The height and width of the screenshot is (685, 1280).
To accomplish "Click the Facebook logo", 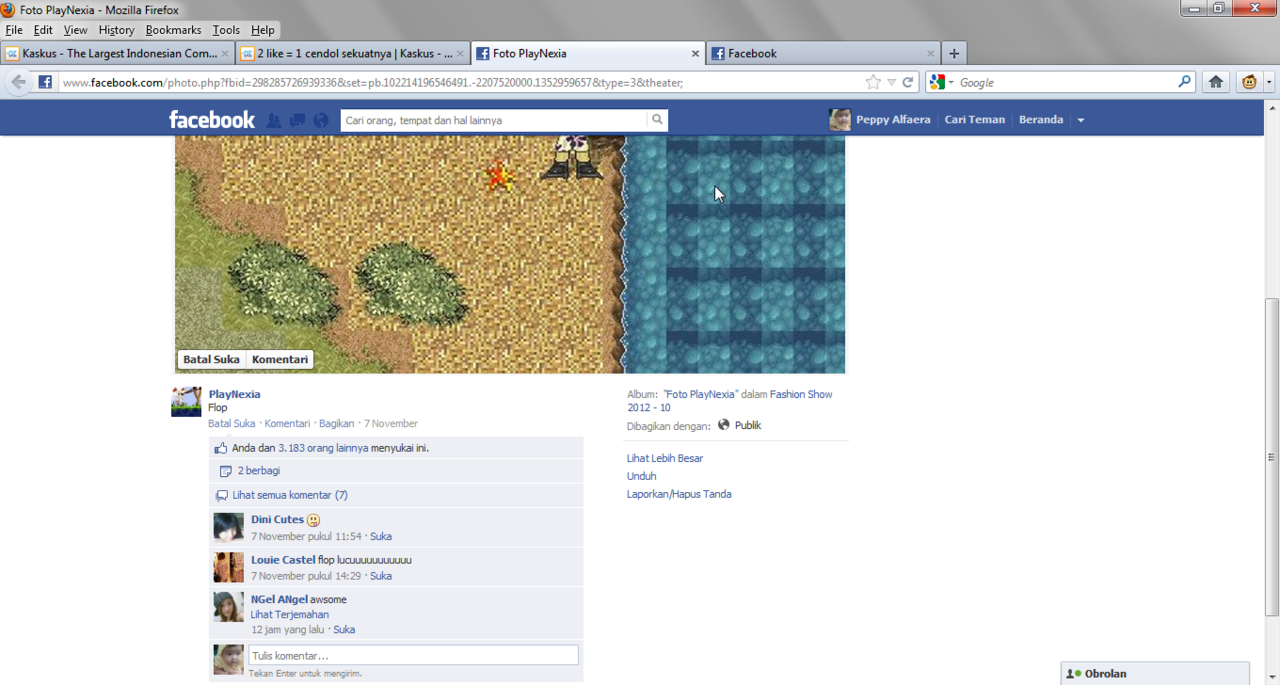I will tap(212, 120).
